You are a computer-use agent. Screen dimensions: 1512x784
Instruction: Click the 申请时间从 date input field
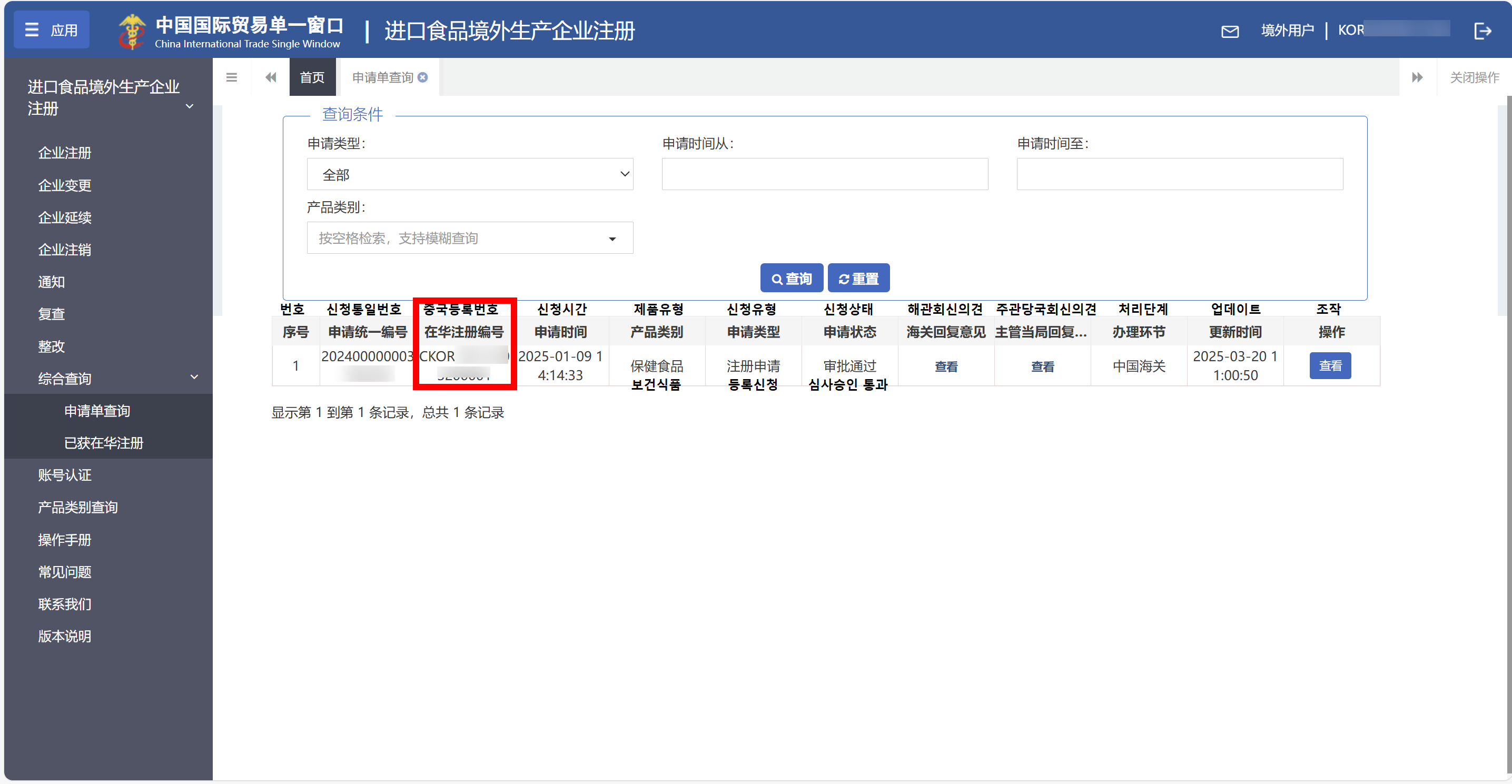point(825,174)
